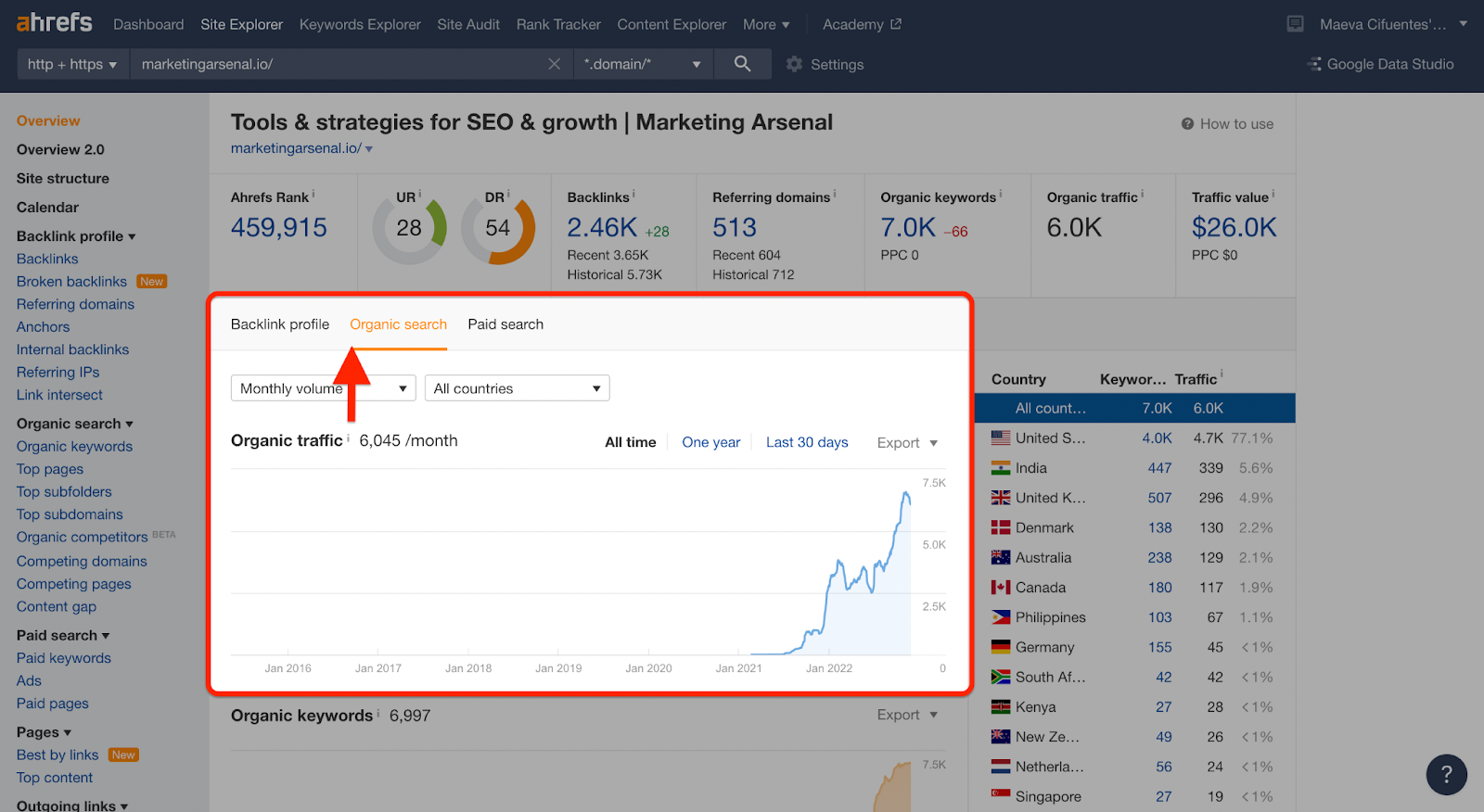This screenshot has height=812, width=1484.
Task: Click the Kenya flag icon
Action: pyautogui.click(x=1001, y=707)
